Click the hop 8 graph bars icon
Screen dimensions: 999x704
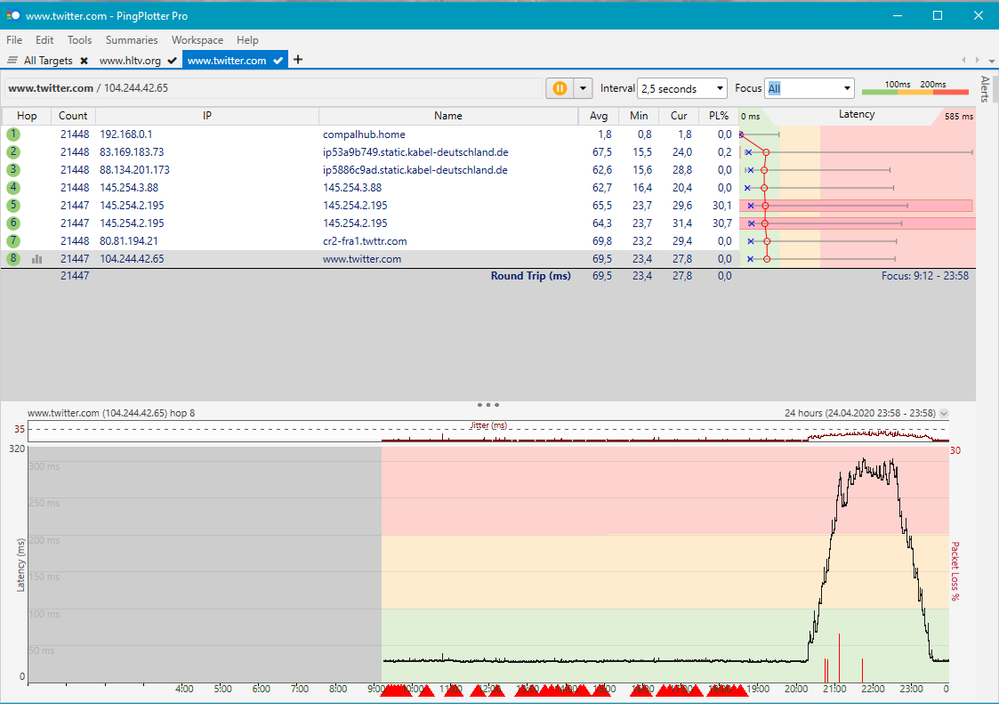click(x=37, y=259)
